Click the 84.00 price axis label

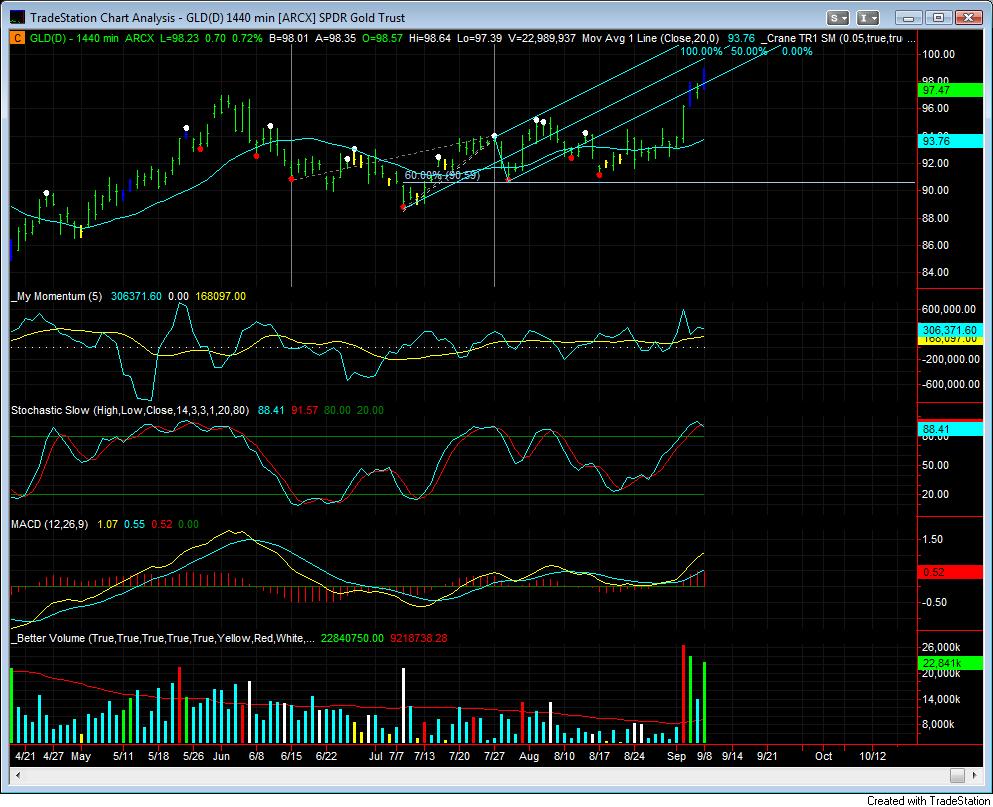936,272
